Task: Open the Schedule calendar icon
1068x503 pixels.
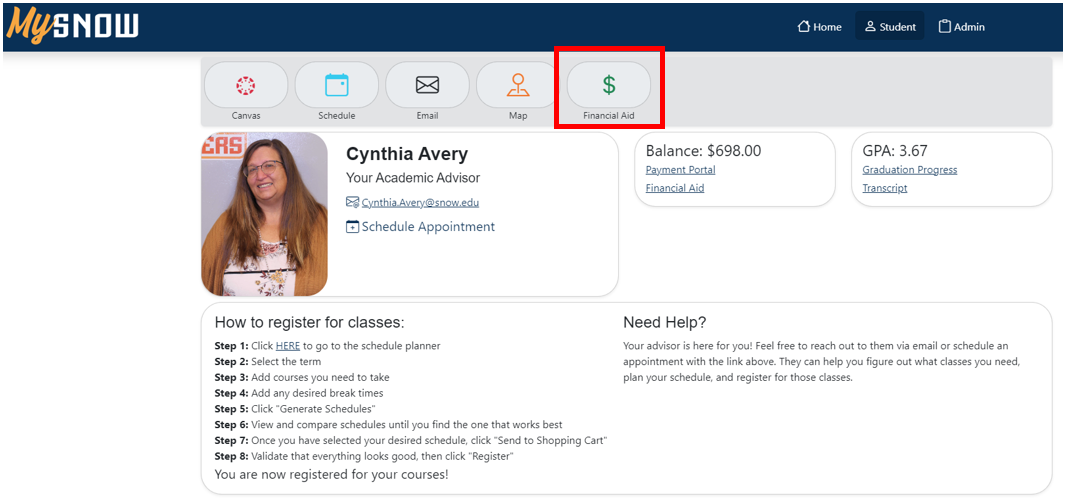Action: [x=337, y=86]
